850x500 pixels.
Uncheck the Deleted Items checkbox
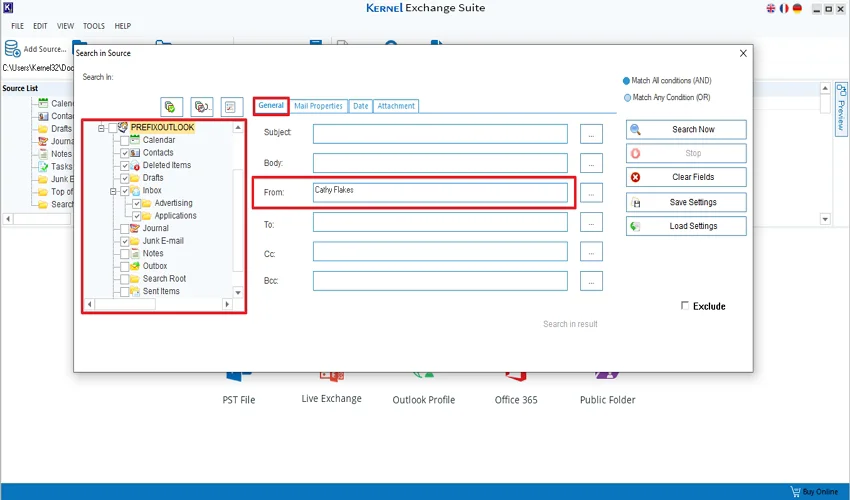pyautogui.click(x=125, y=165)
